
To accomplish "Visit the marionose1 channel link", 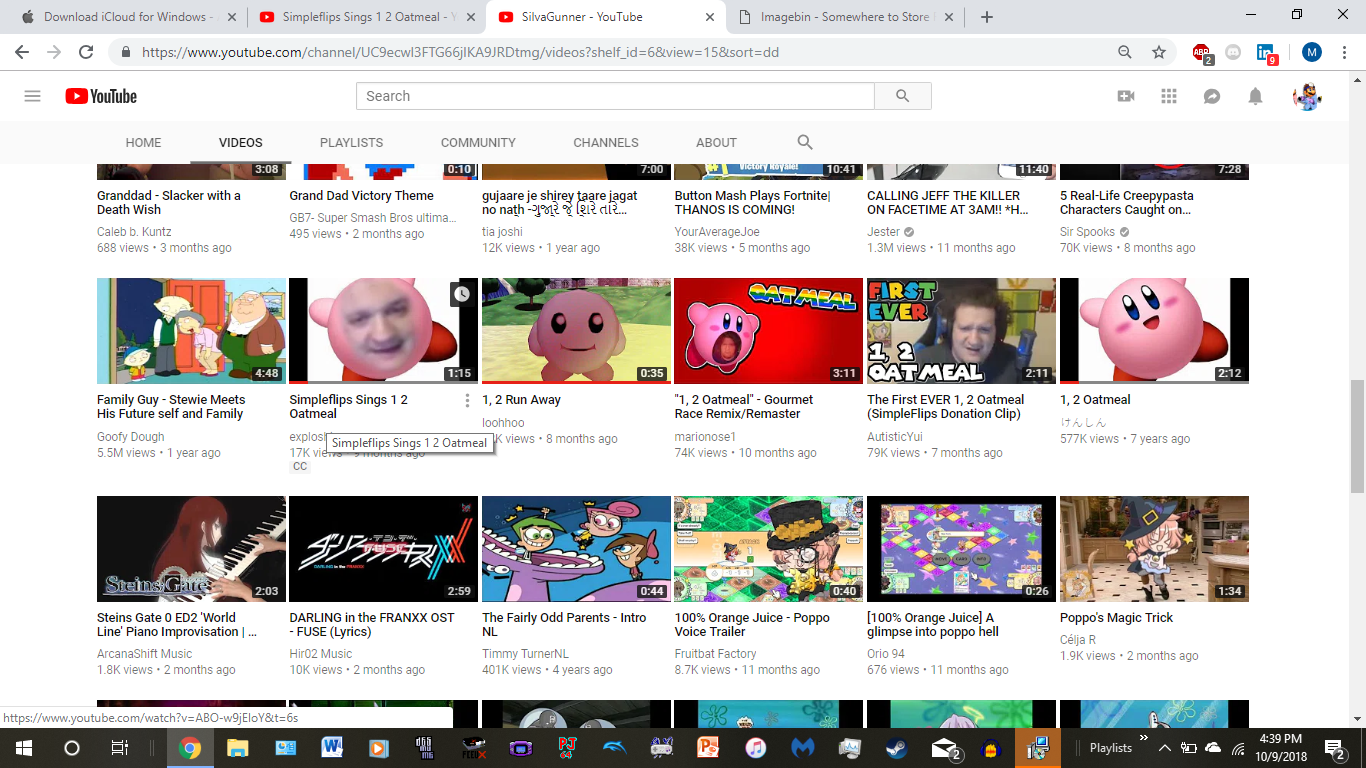I will (x=704, y=437).
